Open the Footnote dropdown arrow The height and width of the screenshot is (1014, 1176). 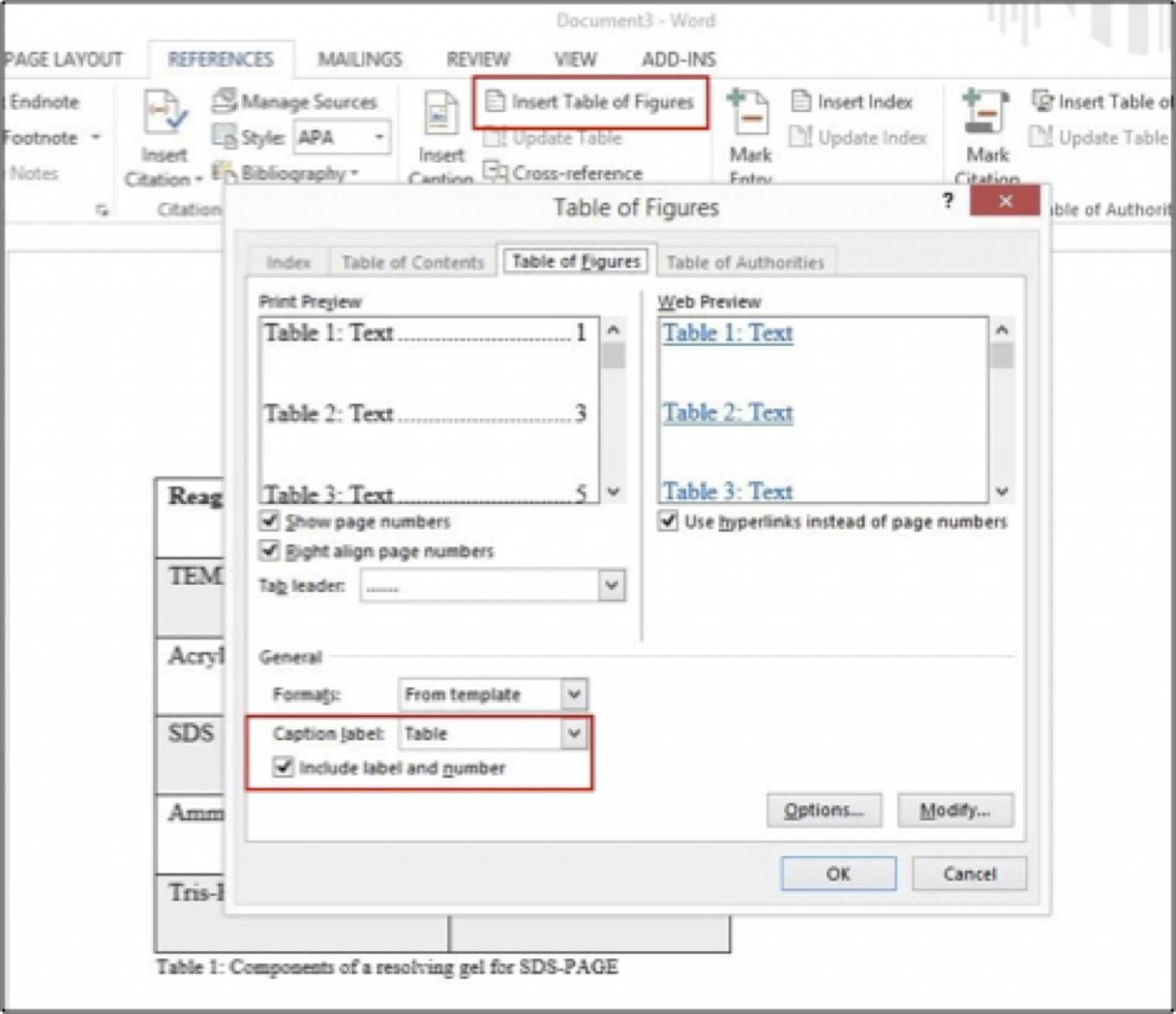click(x=96, y=137)
